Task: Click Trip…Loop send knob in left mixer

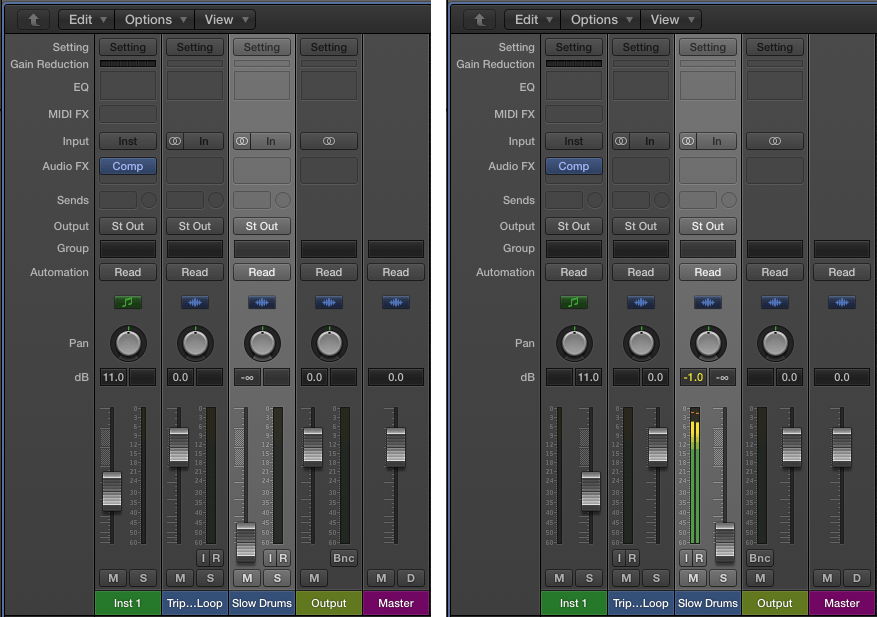Action: [x=216, y=200]
